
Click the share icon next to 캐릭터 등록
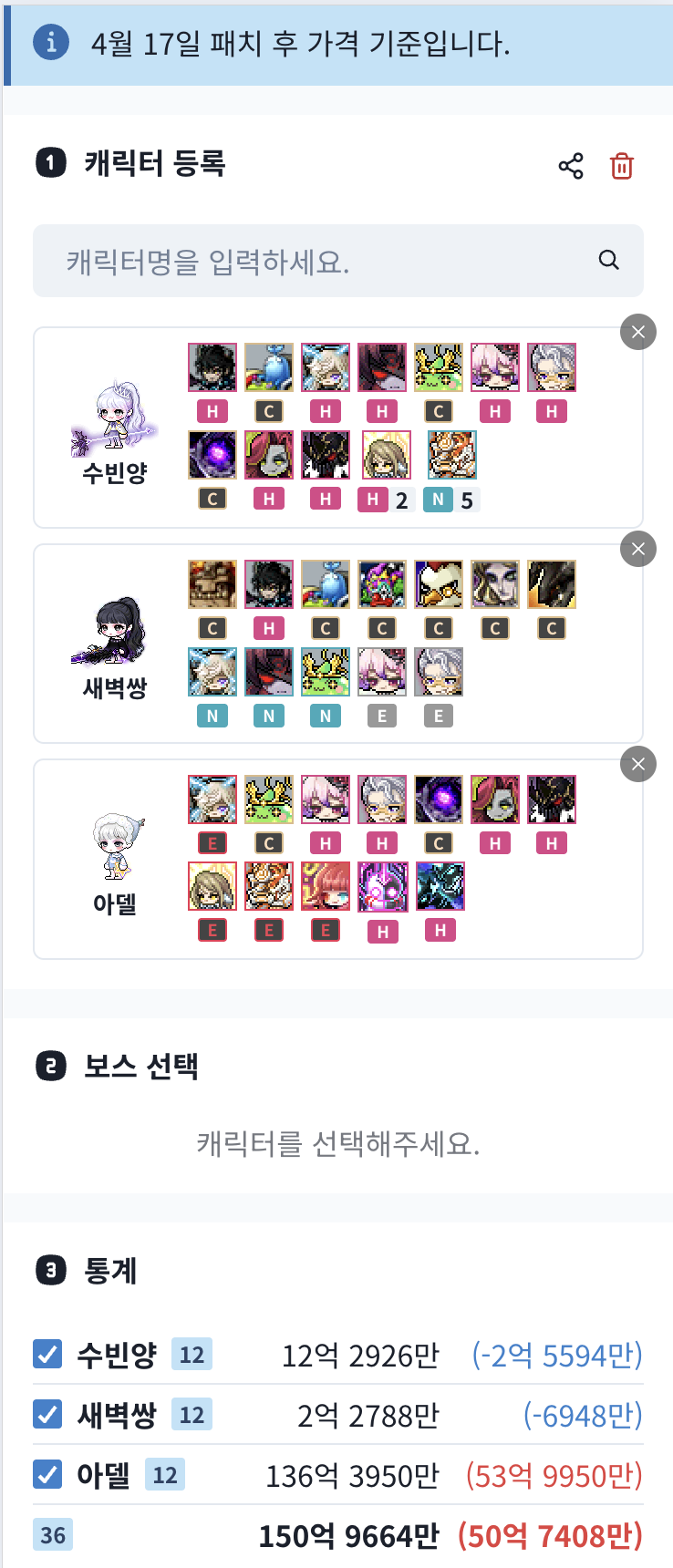571,166
